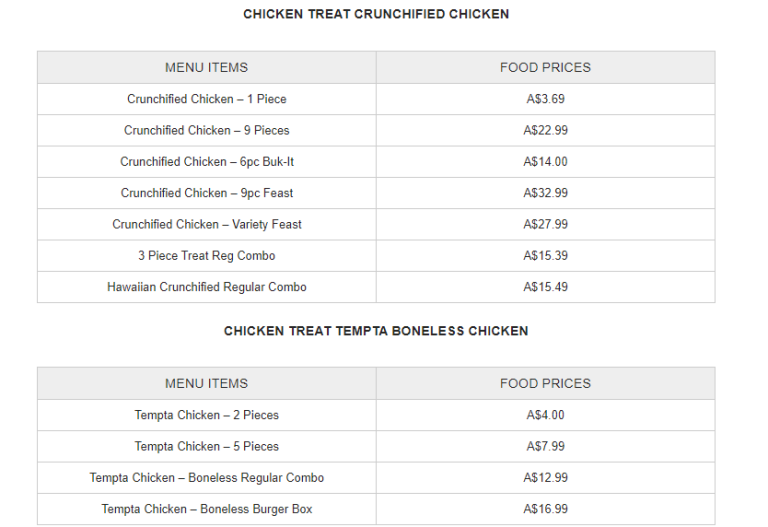Image resolution: width=768 pixels, height=527 pixels.
Task: Click the A$16.99 Burger Box price
Action: tap(545, 509)
